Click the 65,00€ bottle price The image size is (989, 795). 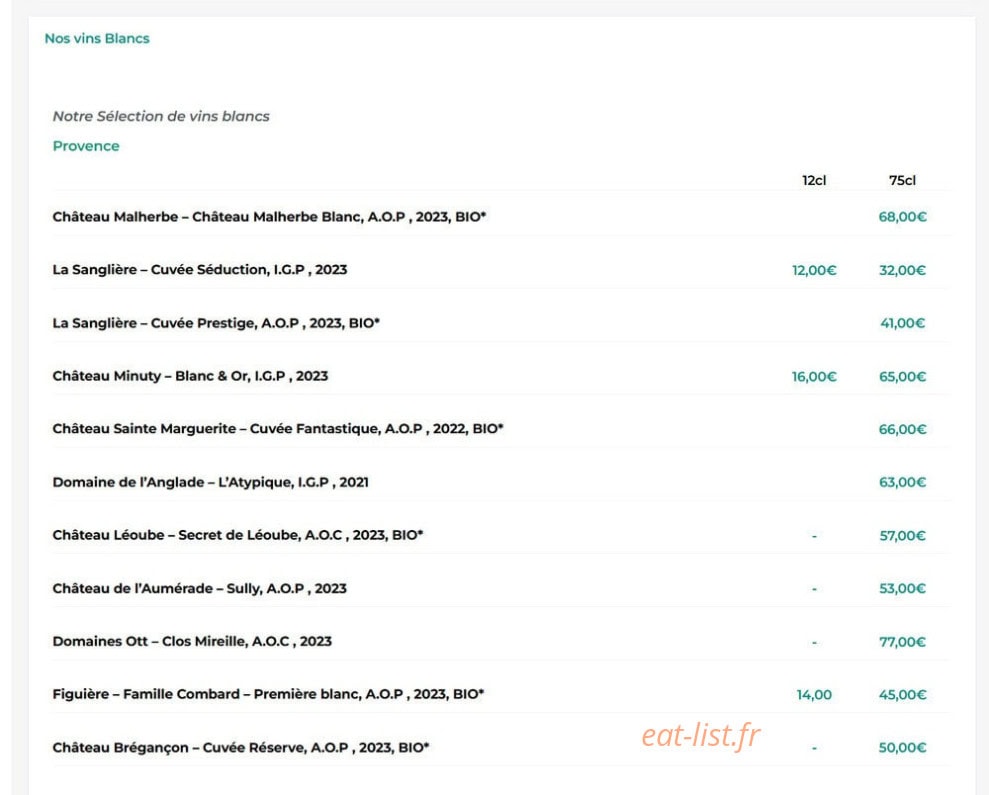(902, 377)
